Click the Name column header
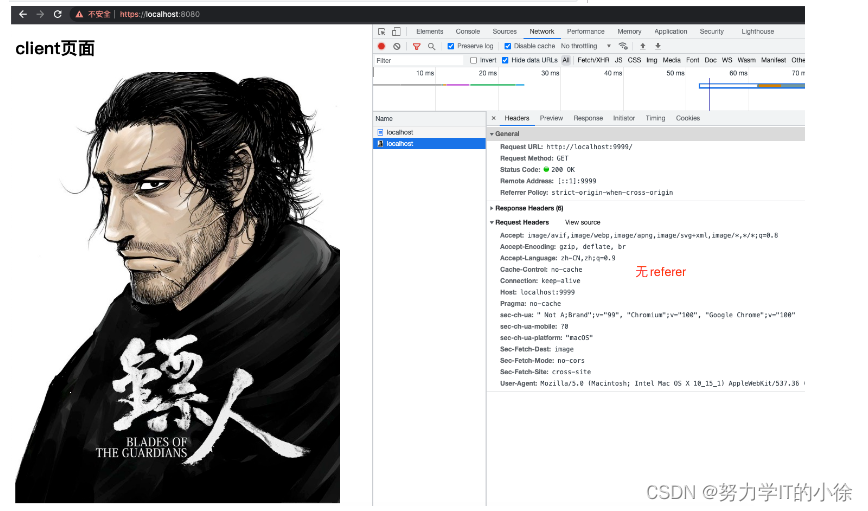Image resolution: width=868 pixels, height=511 pixels. point(429,118)
